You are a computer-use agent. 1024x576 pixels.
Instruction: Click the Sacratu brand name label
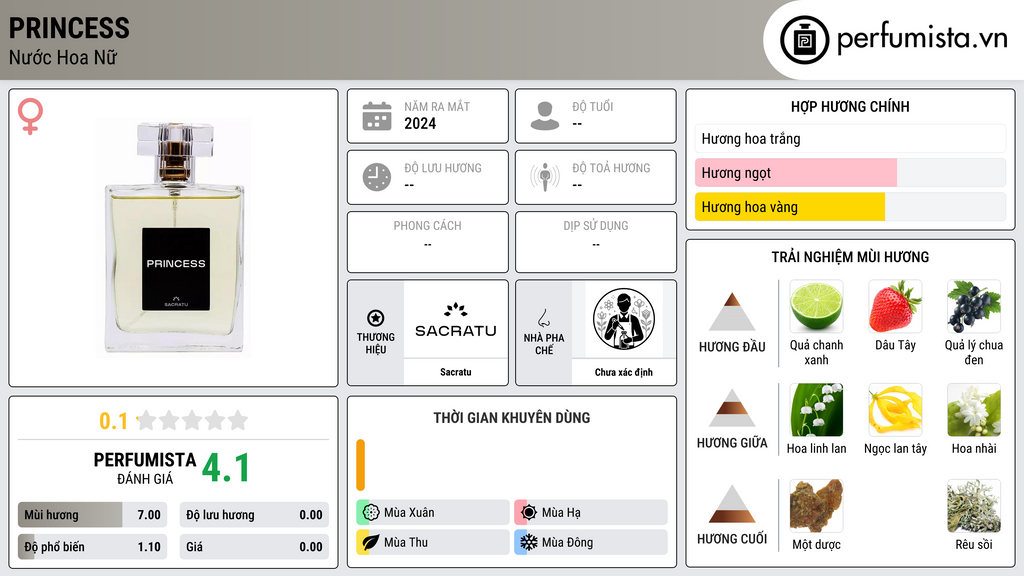click(x=456, y=372)
